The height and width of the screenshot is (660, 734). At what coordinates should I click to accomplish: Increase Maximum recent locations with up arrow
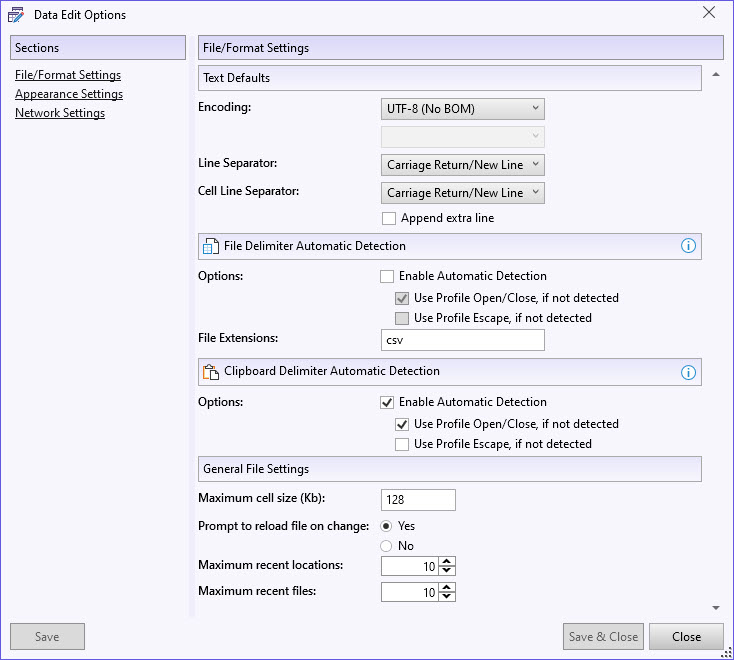(447, 561)
